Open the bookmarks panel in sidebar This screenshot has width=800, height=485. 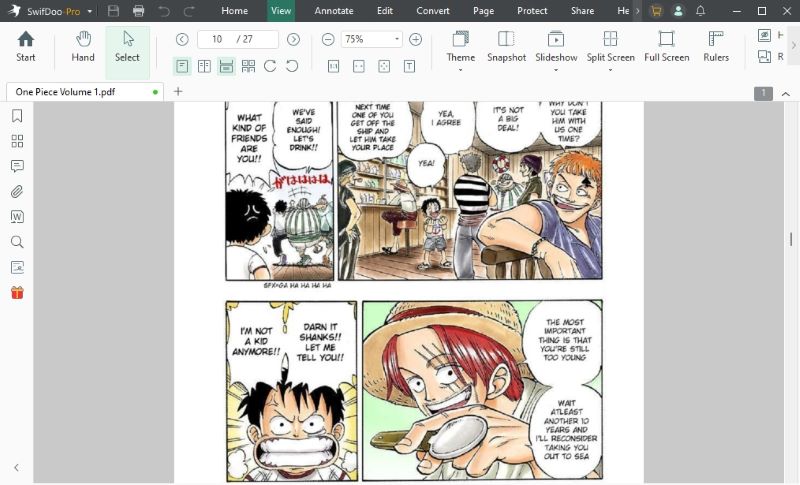(x=17, y=116)
